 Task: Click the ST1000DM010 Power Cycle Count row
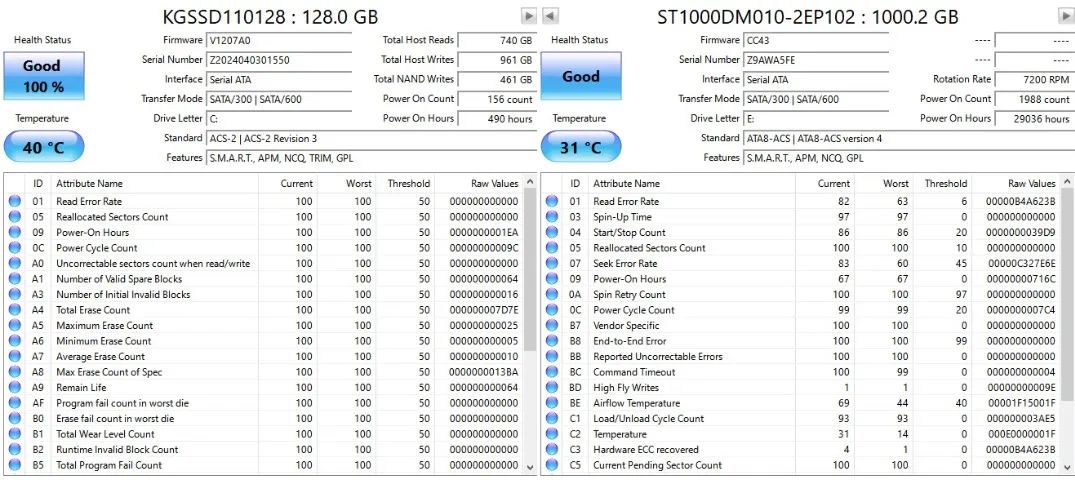click(x=801, y=310)
